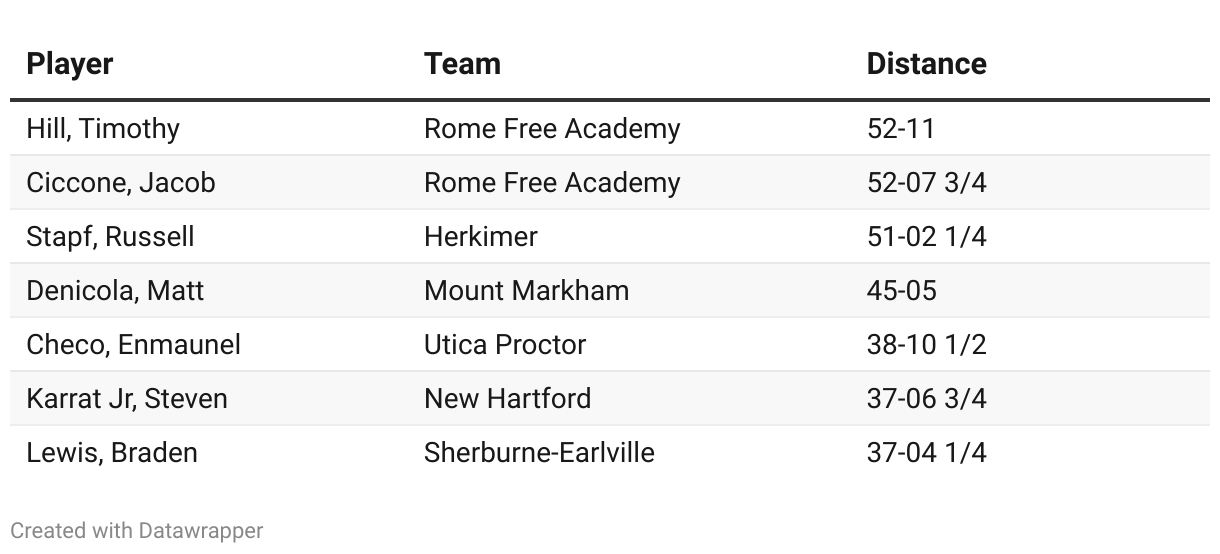Select player name Ciccone, Jacob

(x=121, y=183)
